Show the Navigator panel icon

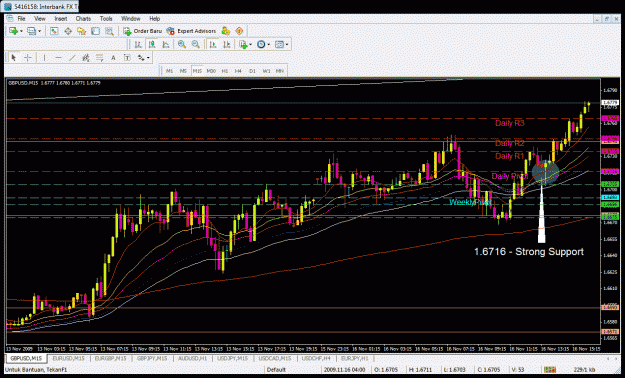[x=82, y=31]
